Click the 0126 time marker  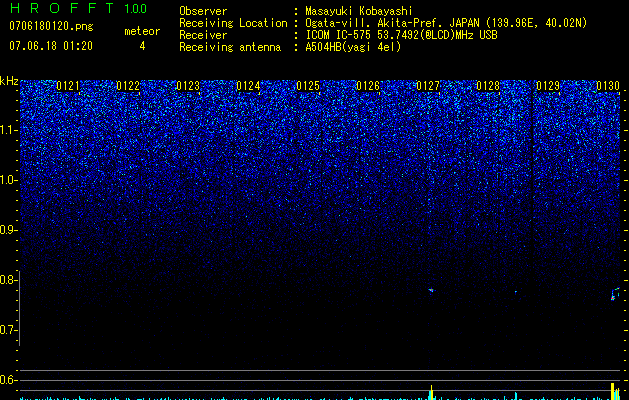tap(368, 86)
